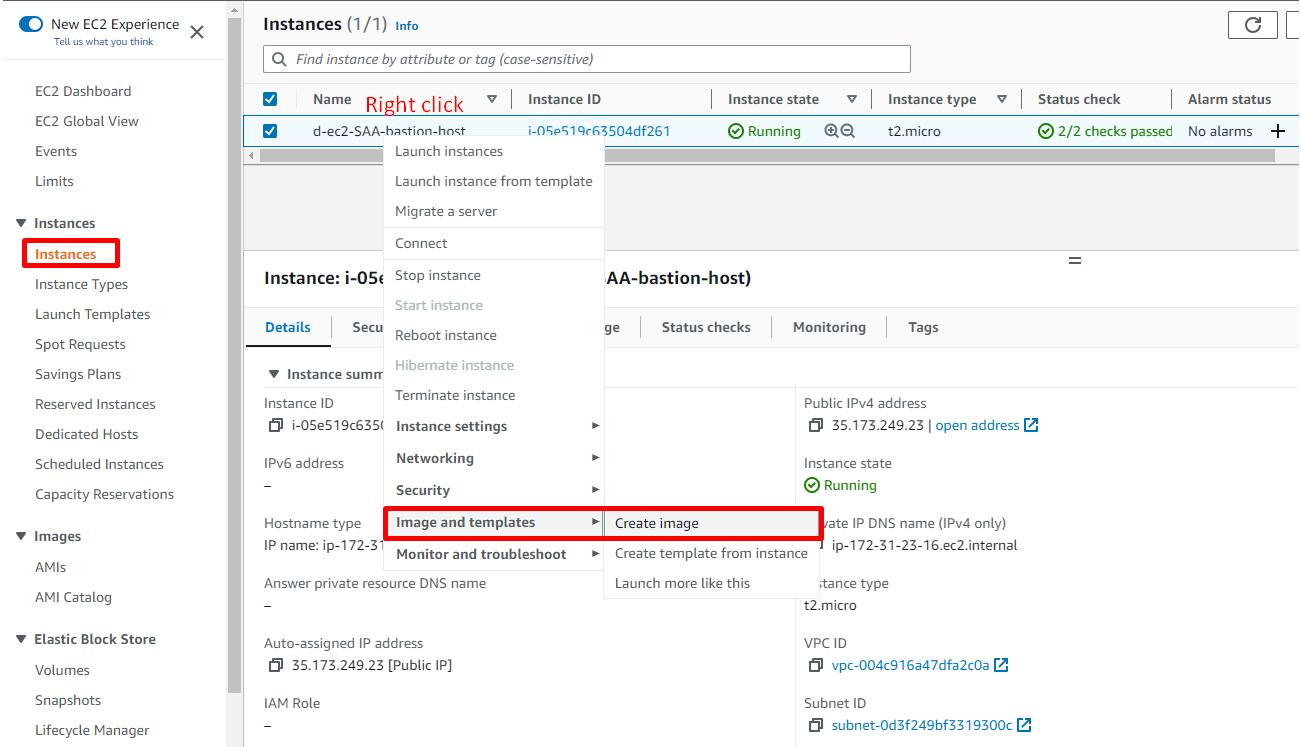This screenshot has width=1301, height=747.
Task: Click the zoom out icon beside Running
Action: point(848,131)
